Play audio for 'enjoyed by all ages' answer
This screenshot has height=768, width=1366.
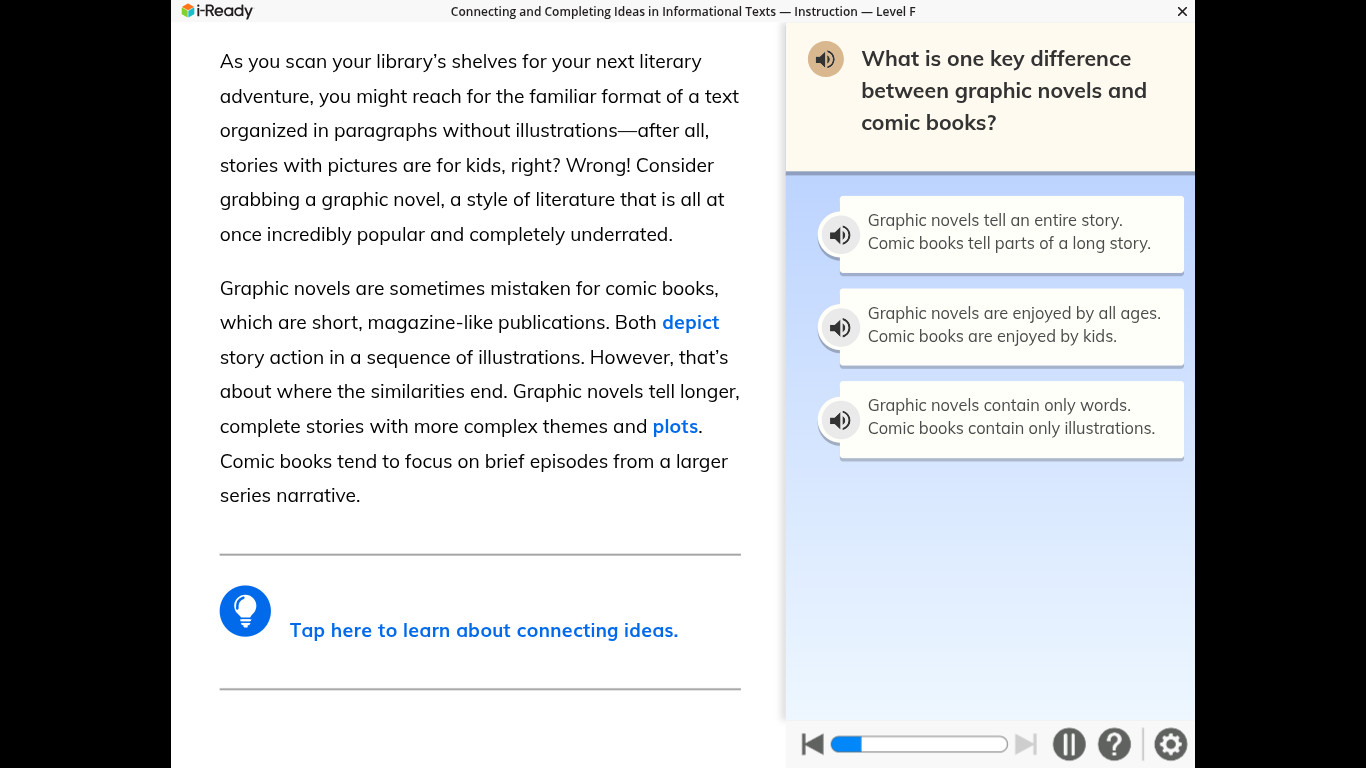coord(840,327)
